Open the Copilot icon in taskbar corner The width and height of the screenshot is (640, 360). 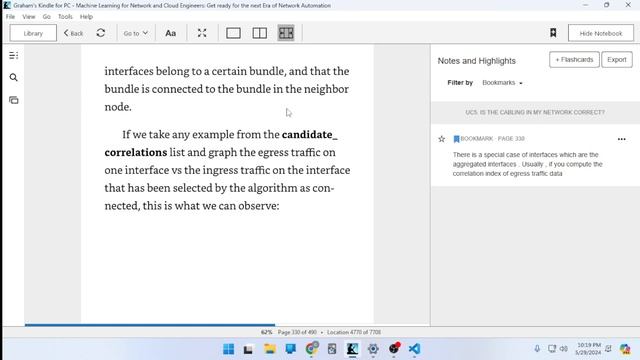click(625, 349)
